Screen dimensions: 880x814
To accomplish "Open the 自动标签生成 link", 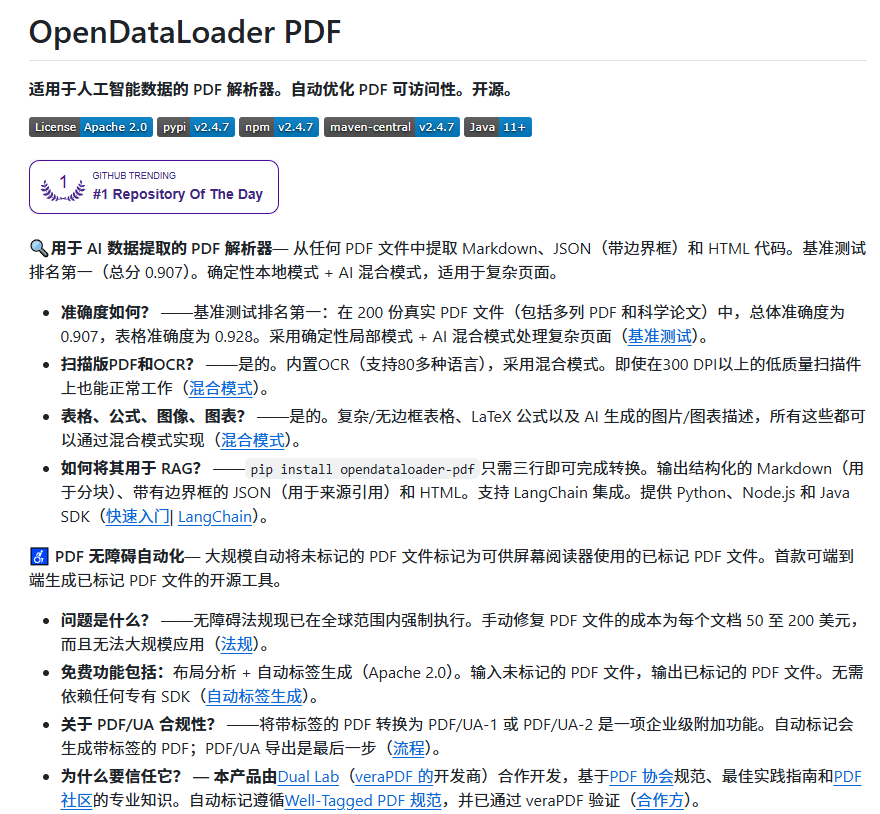I will pyautogui.click(x=254, y=696).
